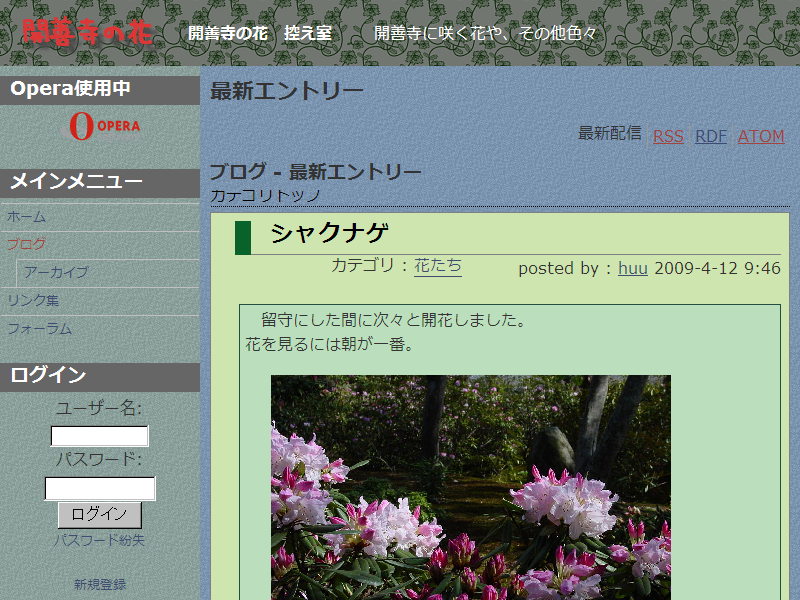Open リンク集 from the sidebar menu
This screenshot has height=600, width=800.
click(33, 300)
